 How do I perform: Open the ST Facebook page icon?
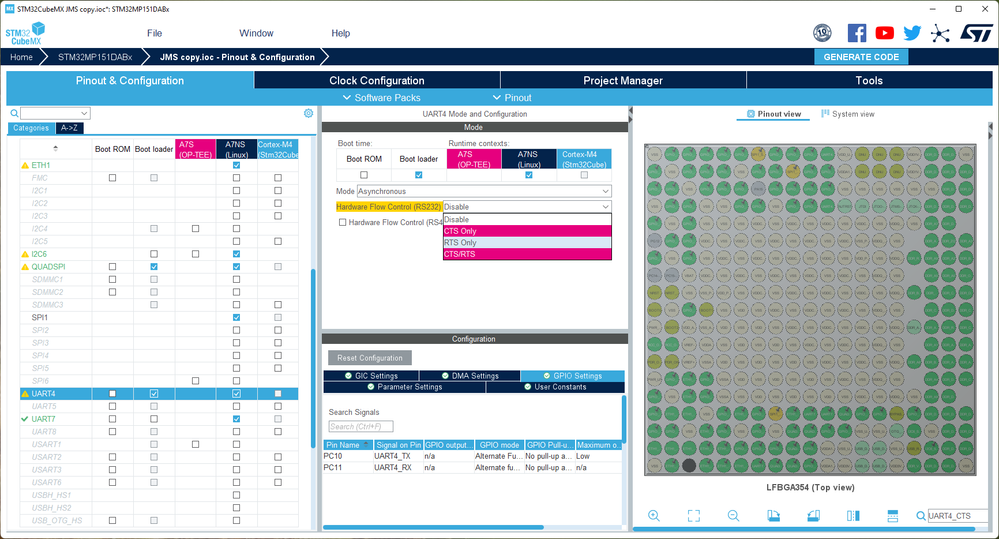click(856, 32)
